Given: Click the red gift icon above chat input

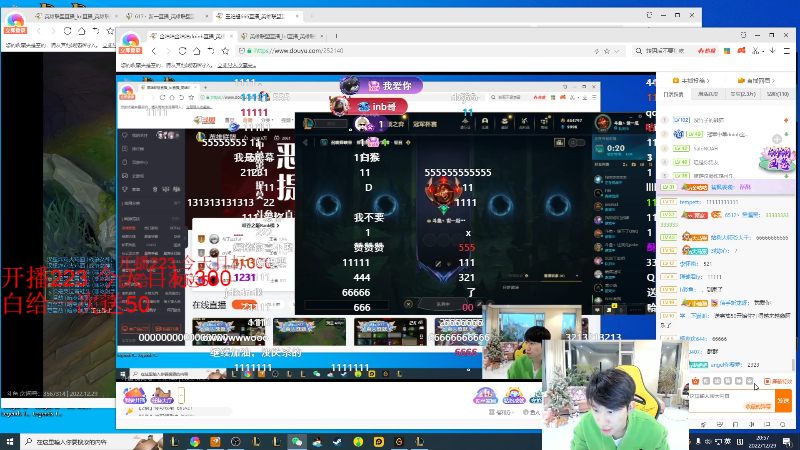Looking at the screenshot, I should pyautogui.click(x=695, y=381).
